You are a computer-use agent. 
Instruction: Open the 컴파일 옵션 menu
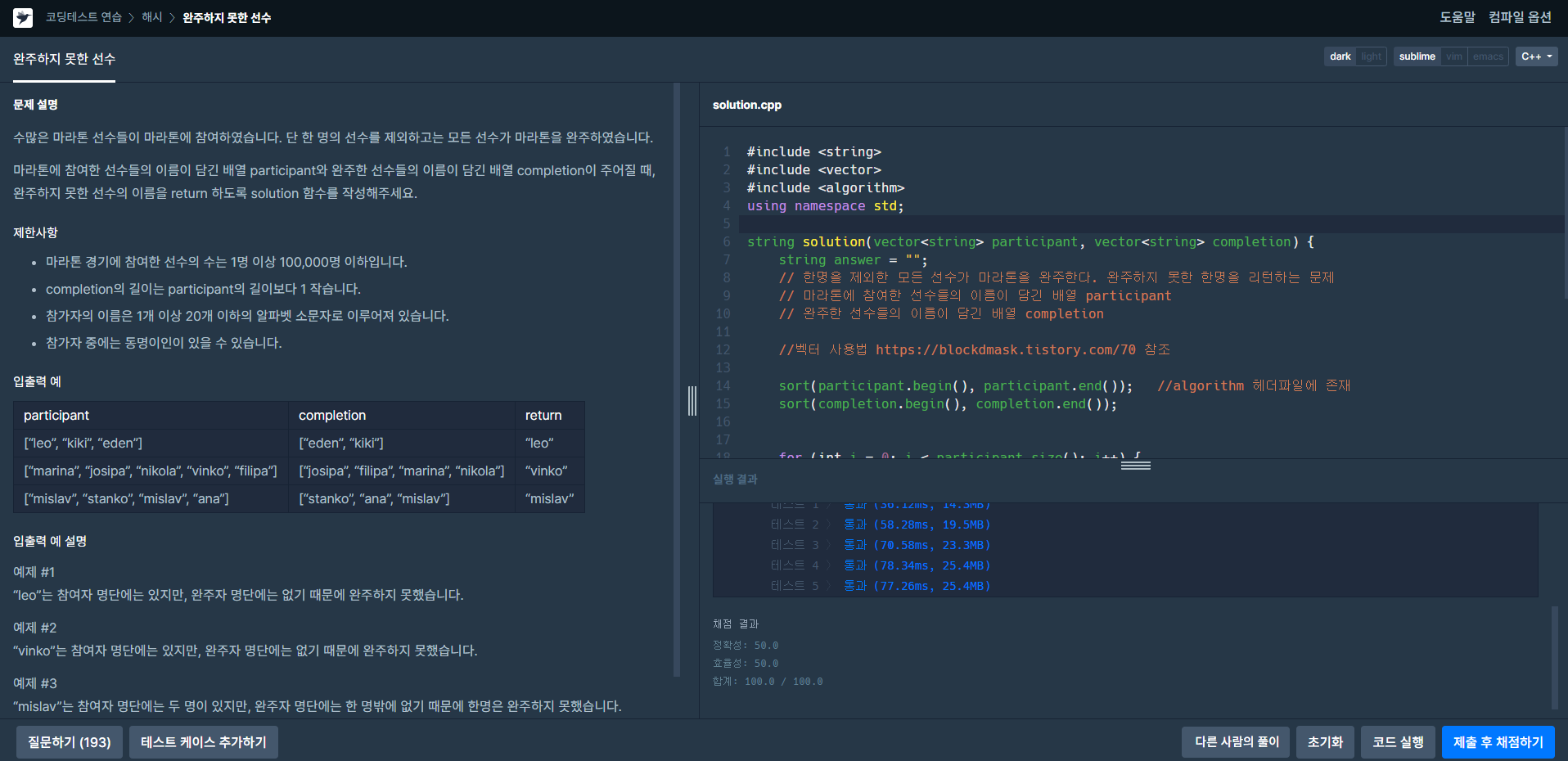pos(1520,17)
